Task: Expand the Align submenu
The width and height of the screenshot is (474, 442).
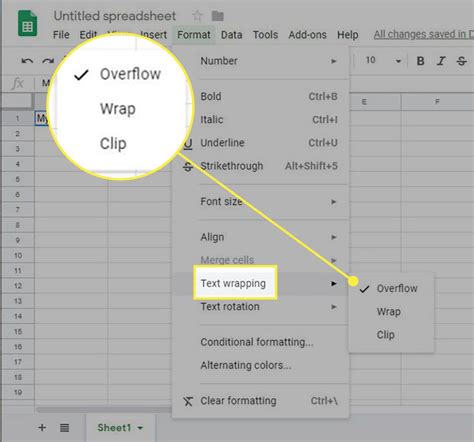Action: tap(261, 237)
